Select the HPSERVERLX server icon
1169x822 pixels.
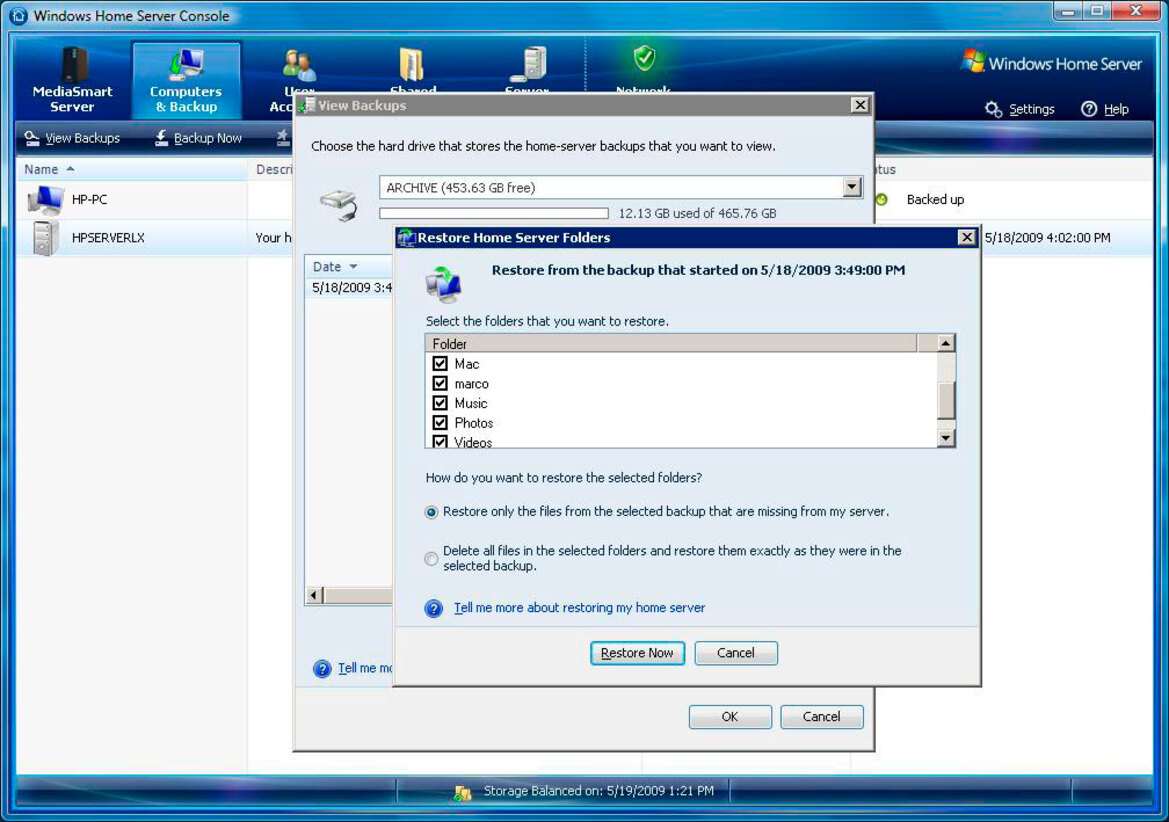[x=45, y=238]
